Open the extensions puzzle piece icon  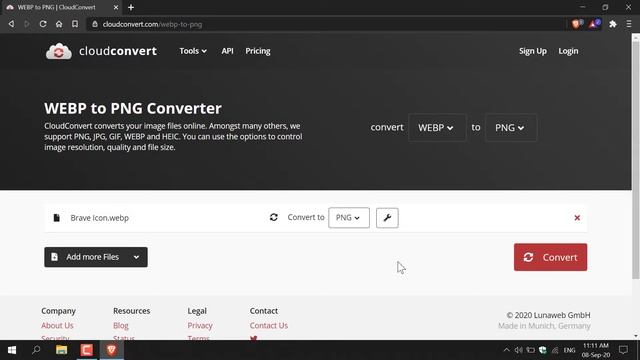[x=613, y=24]
